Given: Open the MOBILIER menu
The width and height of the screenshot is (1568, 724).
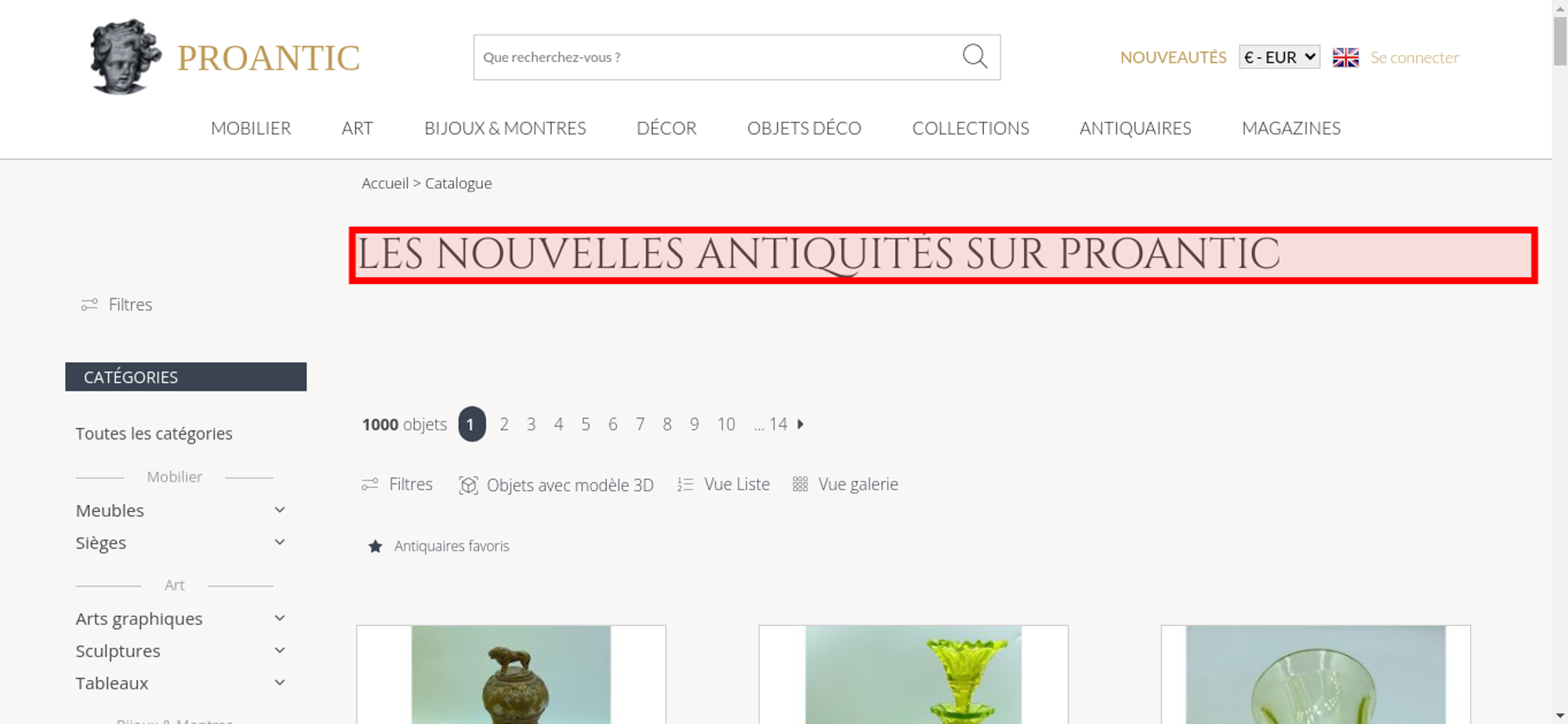Looking at the screenshot, I should 251,128.
